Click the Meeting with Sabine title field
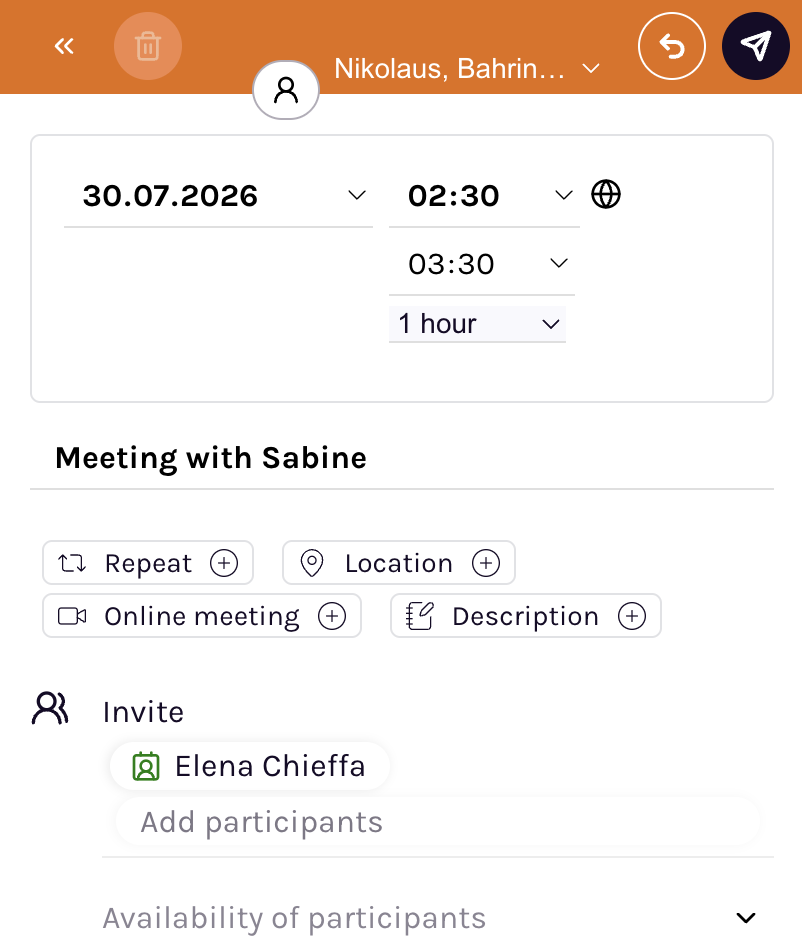802x946 pixels. (x=402, y=458)
